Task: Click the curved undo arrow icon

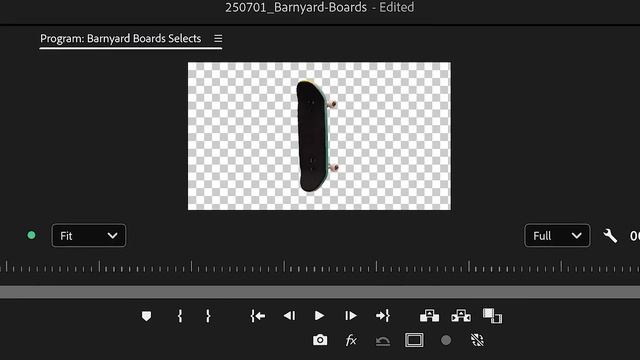Action: click(383, 341)
